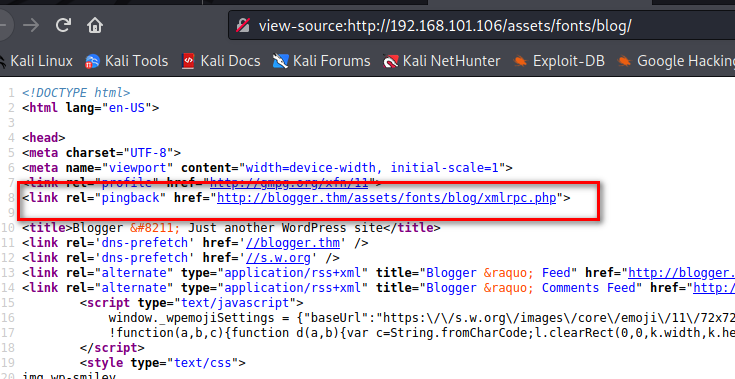
Task: Open the Kali Forums bookmark
Action: coord(322,61)
